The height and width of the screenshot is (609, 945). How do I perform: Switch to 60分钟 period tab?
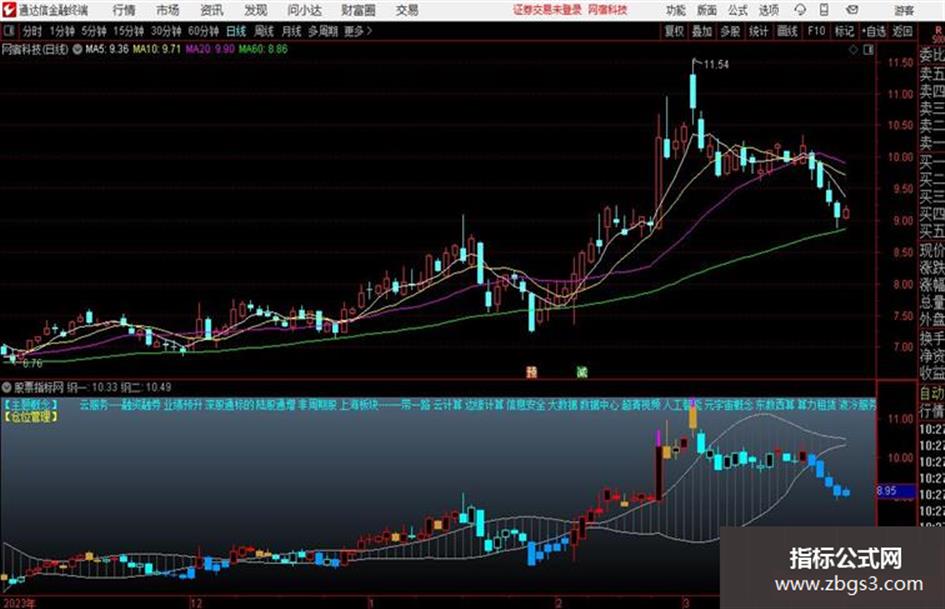[x=203, y=31]
